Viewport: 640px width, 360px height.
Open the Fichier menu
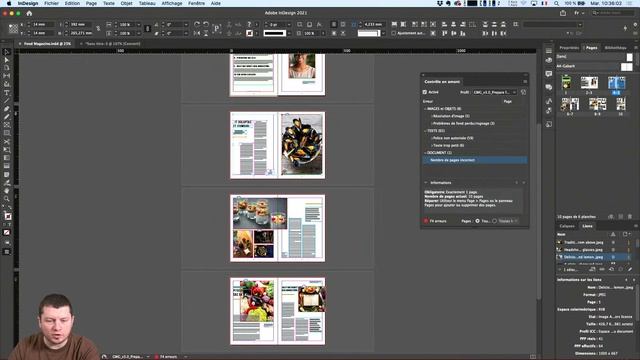51,3
